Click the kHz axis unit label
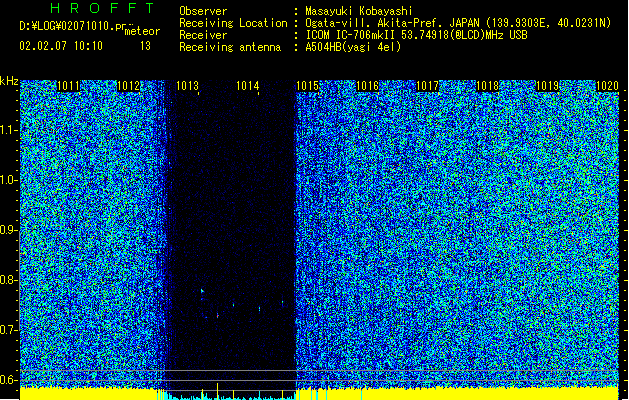The image size is (629, 400). (9, 81)
